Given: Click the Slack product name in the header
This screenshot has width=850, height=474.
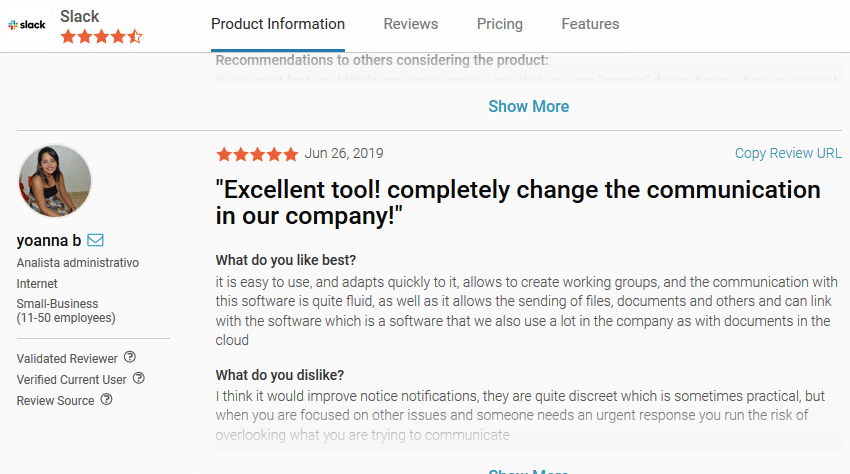Looking at the screenshot, I should (80, 16).
